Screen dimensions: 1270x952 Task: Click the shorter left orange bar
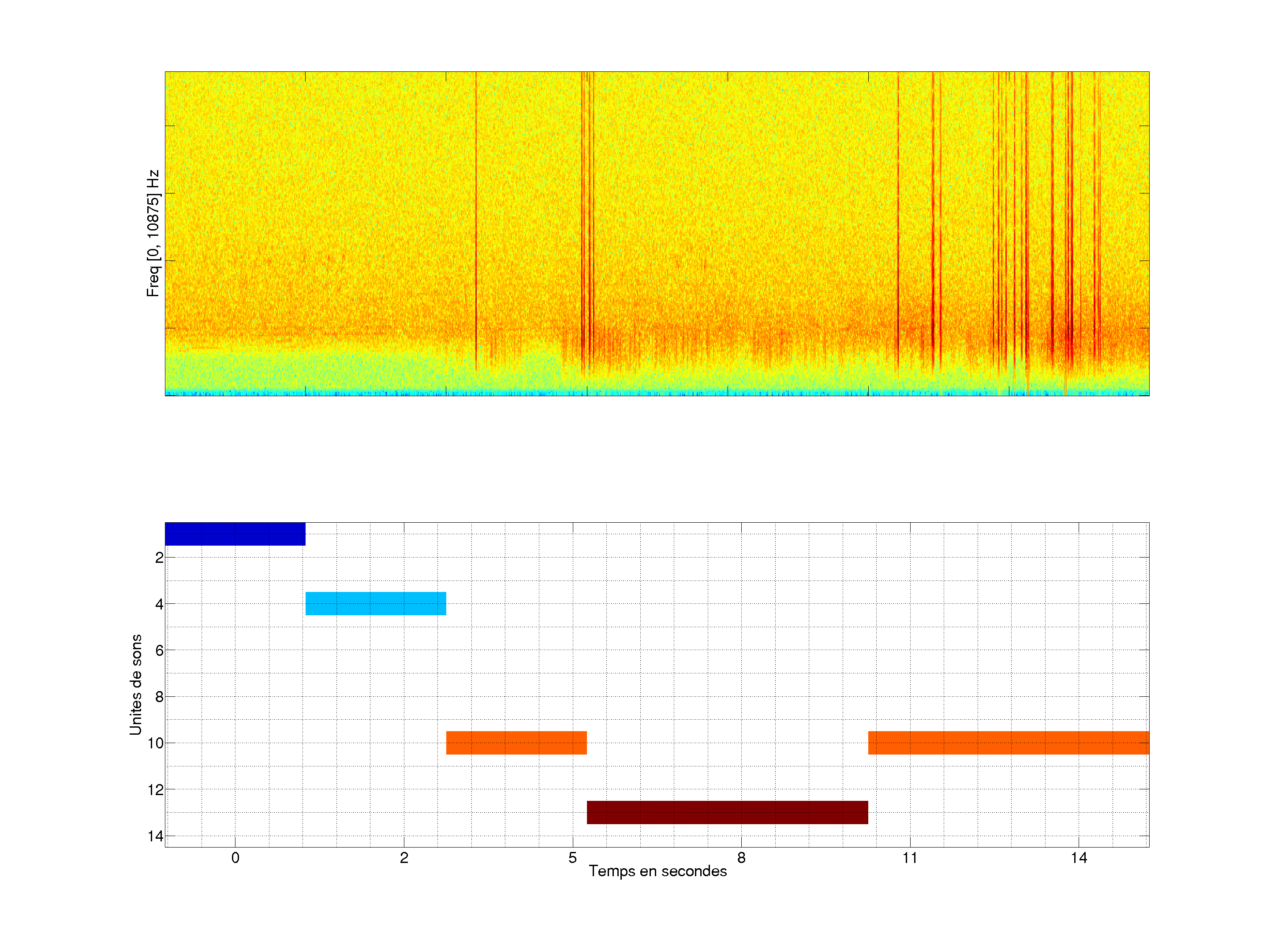tap(516, 743)
